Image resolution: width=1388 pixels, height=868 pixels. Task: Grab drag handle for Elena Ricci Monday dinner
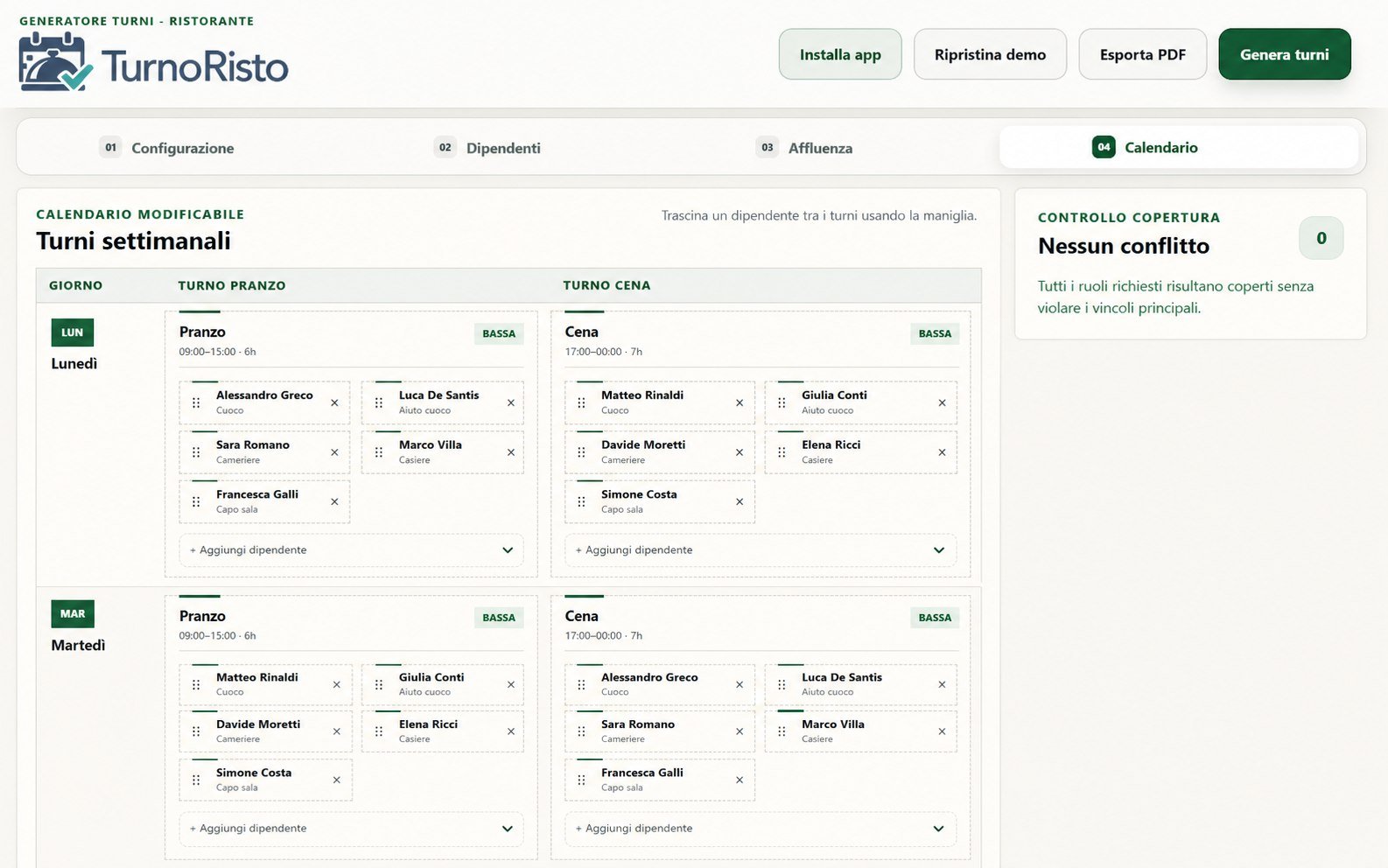[x=782, y=452]
